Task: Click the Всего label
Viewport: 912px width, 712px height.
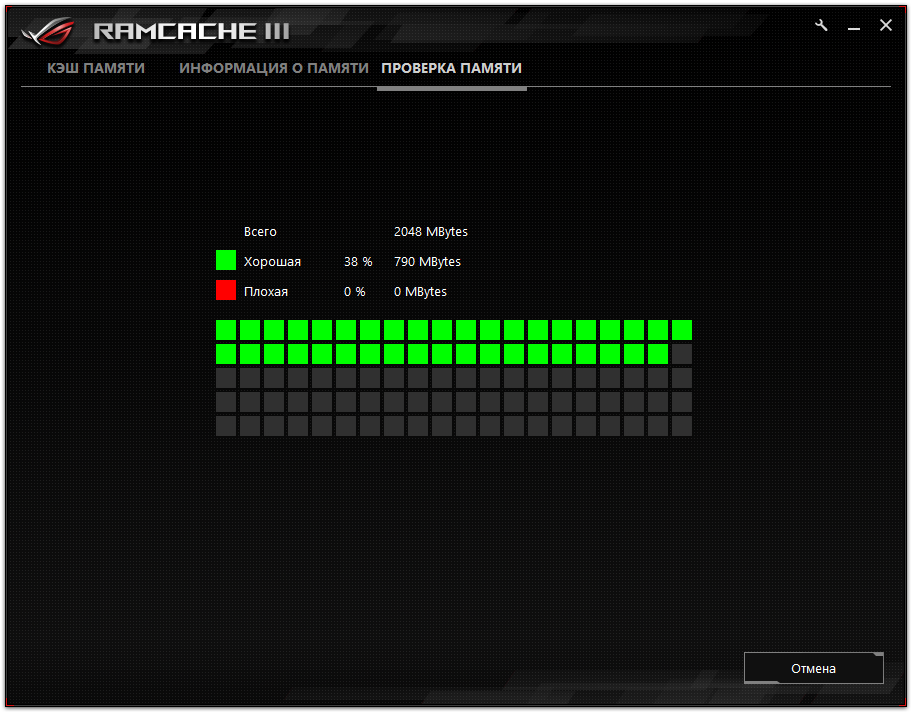Action: (260, 232)
